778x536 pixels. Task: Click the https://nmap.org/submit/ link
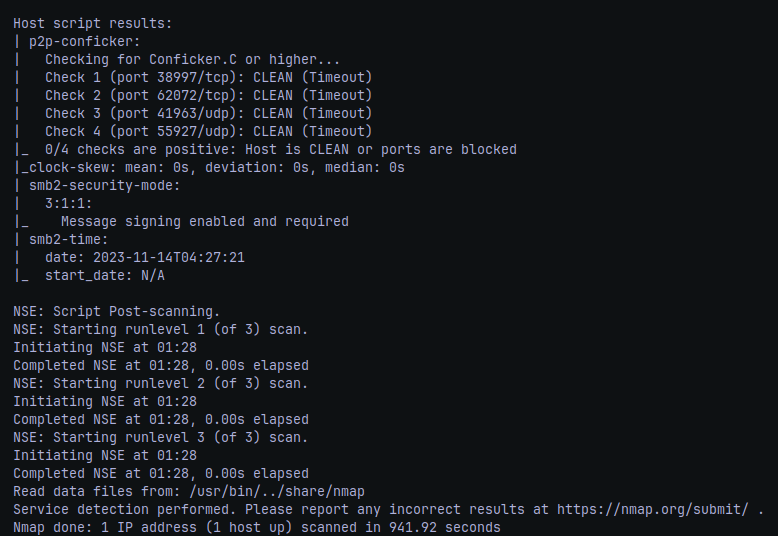coord(652,510)
